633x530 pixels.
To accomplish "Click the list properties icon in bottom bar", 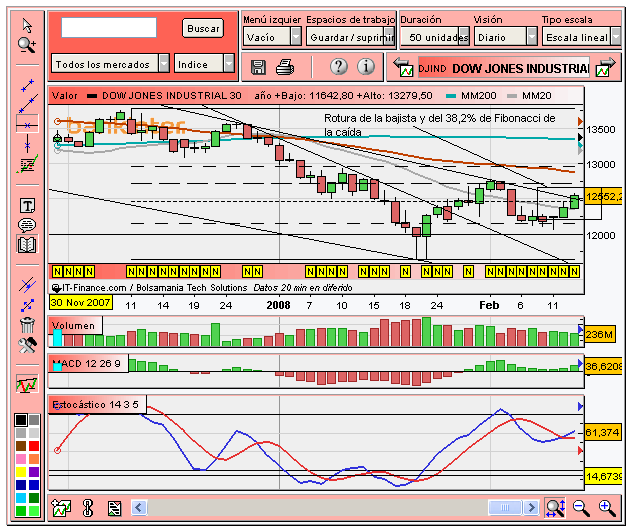I will click(x=114, y=508).
